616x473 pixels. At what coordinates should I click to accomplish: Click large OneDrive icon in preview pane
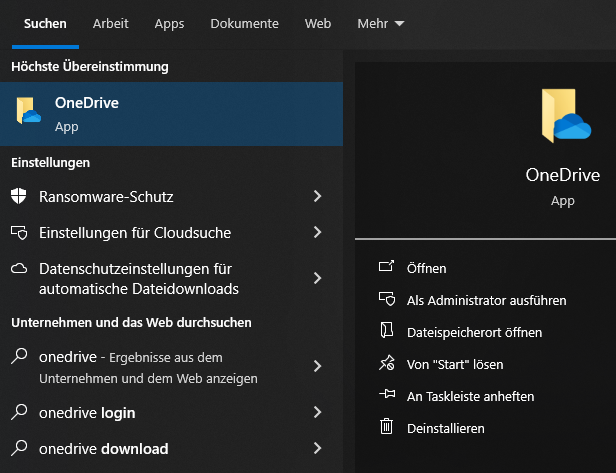[566, 116]
